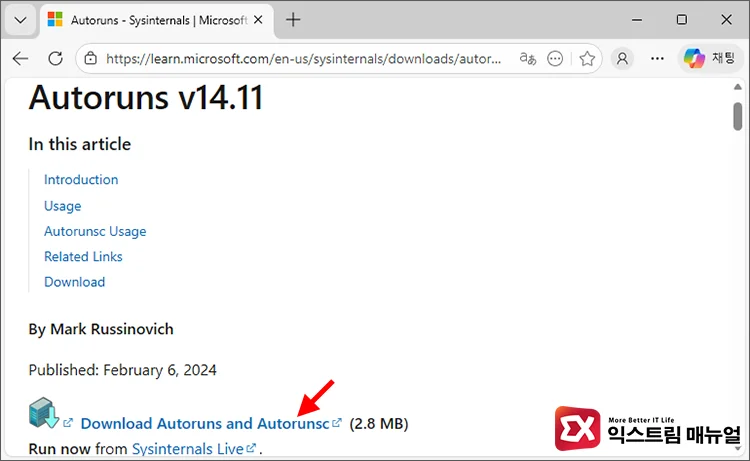This screenshot has width=750, height=461.
Task: Expand the tab list dropdown chevron
Action: (x=20, y=20)
